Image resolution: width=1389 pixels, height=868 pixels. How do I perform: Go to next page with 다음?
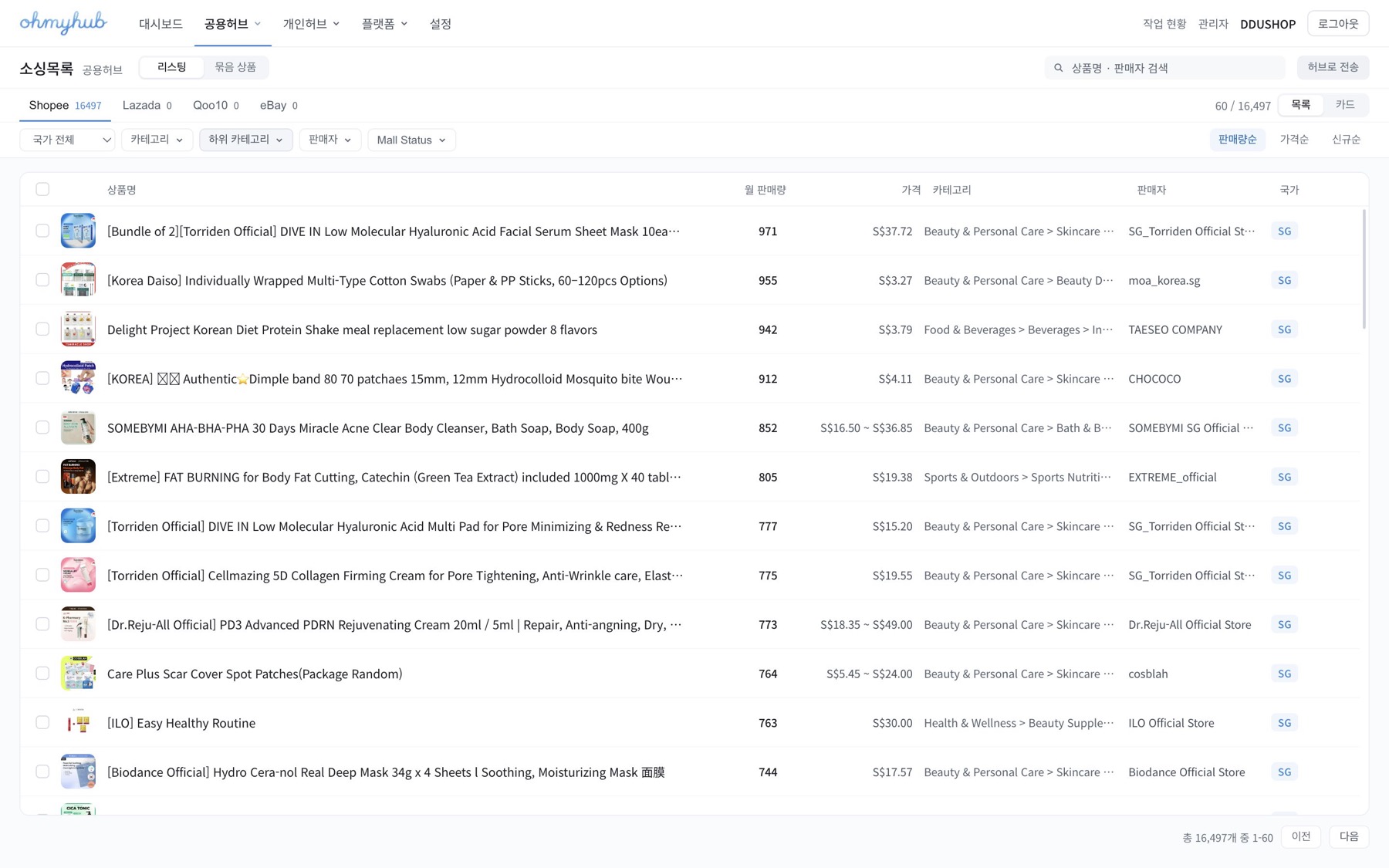pos(1349,836)
